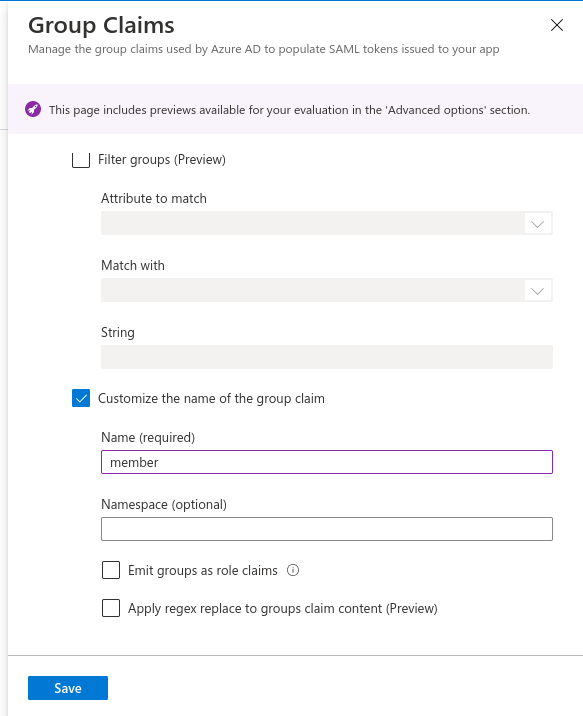Open the Match with dropdown
The height and width of the screenshot is (716, 583).
pos(327,290)
